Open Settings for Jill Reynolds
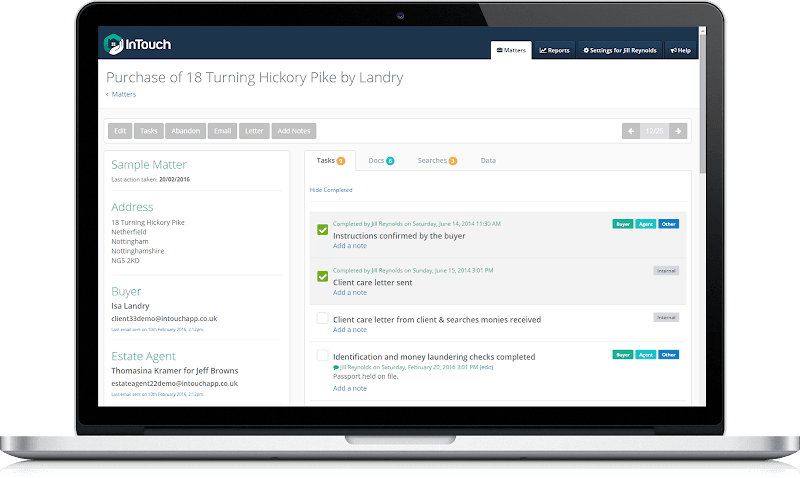Viewport: 800px width, 478px height. [620, 50]
